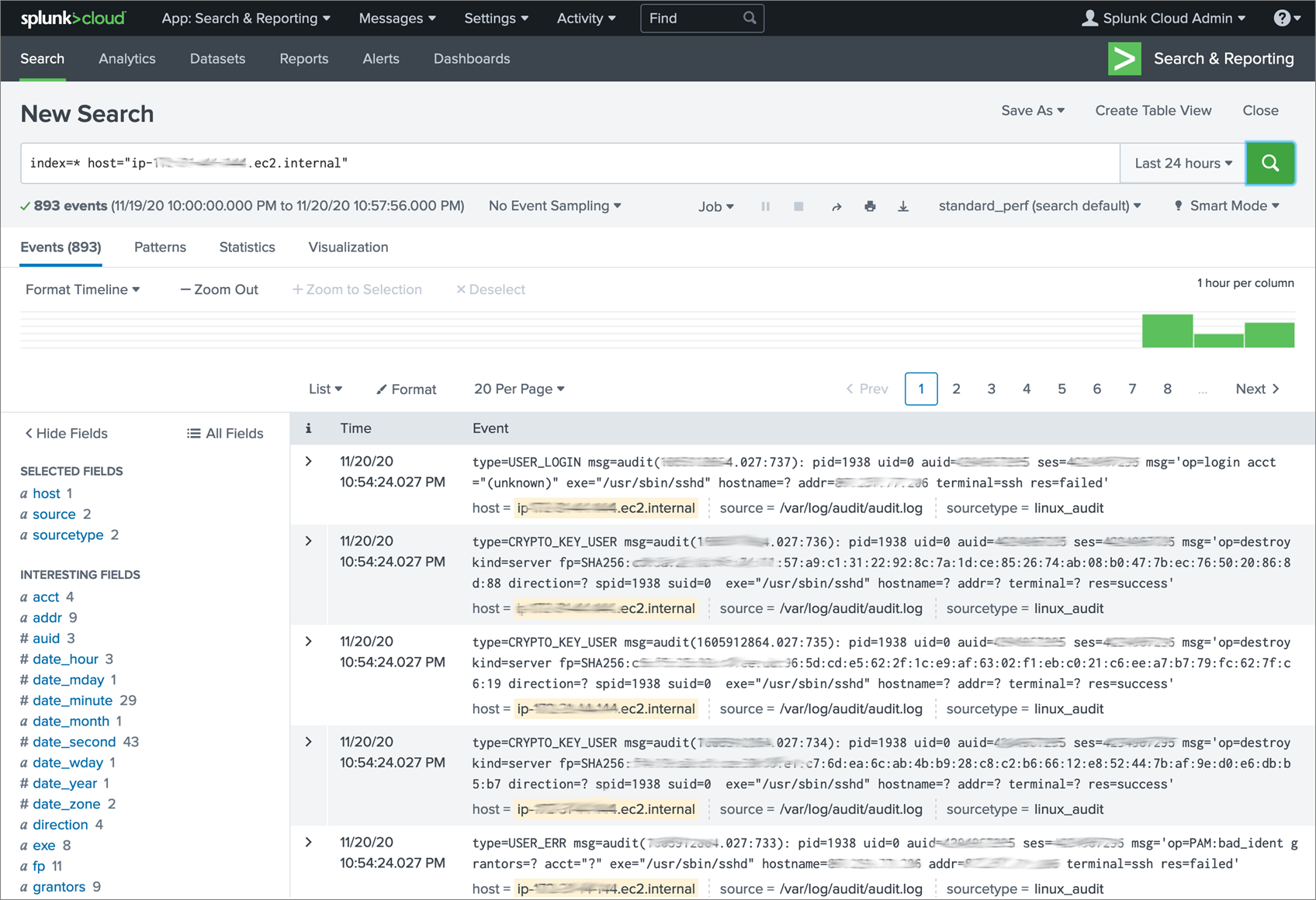1316x900 pixels.
Task: Export search results with the download icon
Action: click(x=903, y=206)
